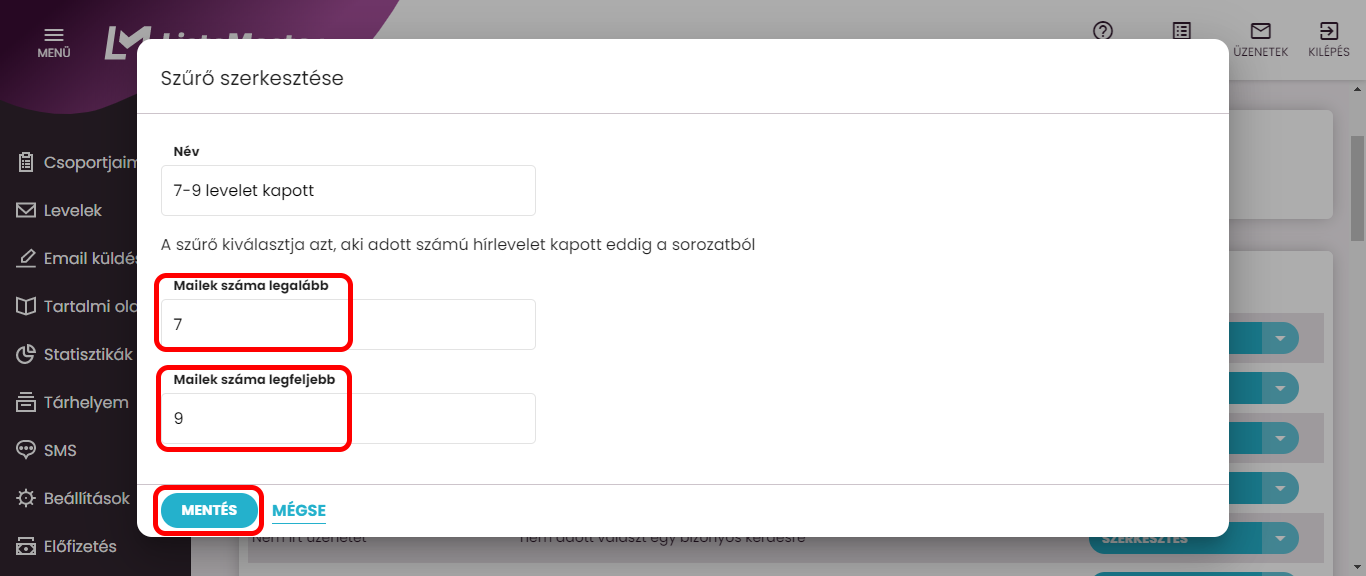Screen dimensions: 1366x576
Task: Click the Beállítások gear icon
Action: tap(26, 498)
